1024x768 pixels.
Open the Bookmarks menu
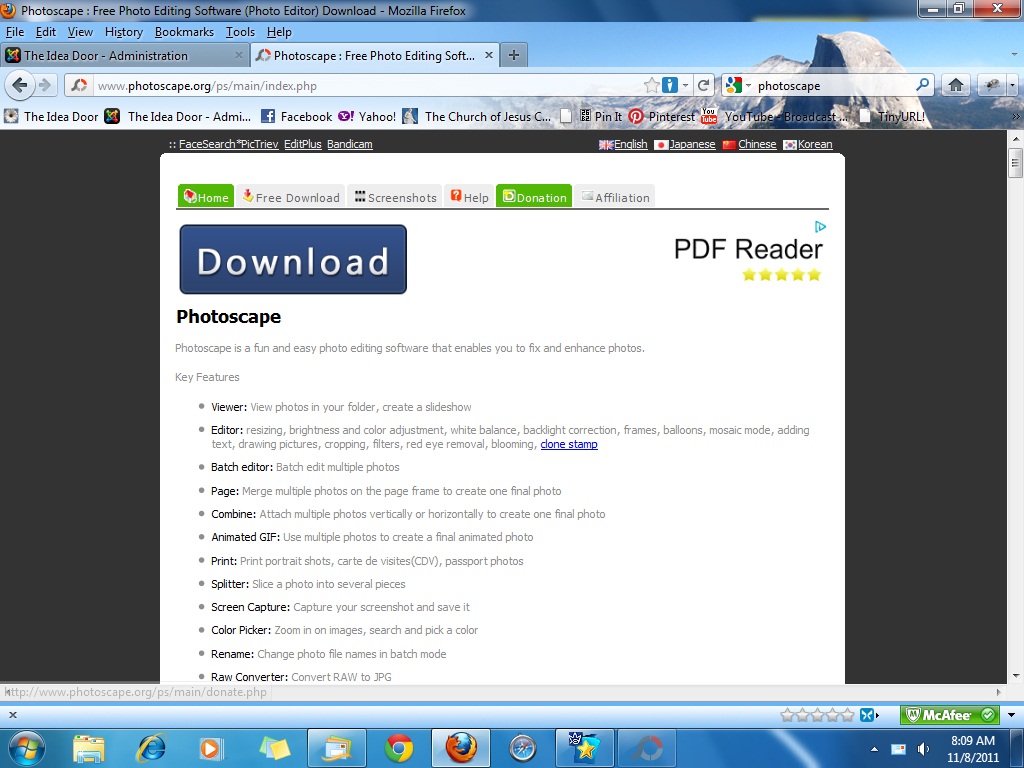[184, 32]
